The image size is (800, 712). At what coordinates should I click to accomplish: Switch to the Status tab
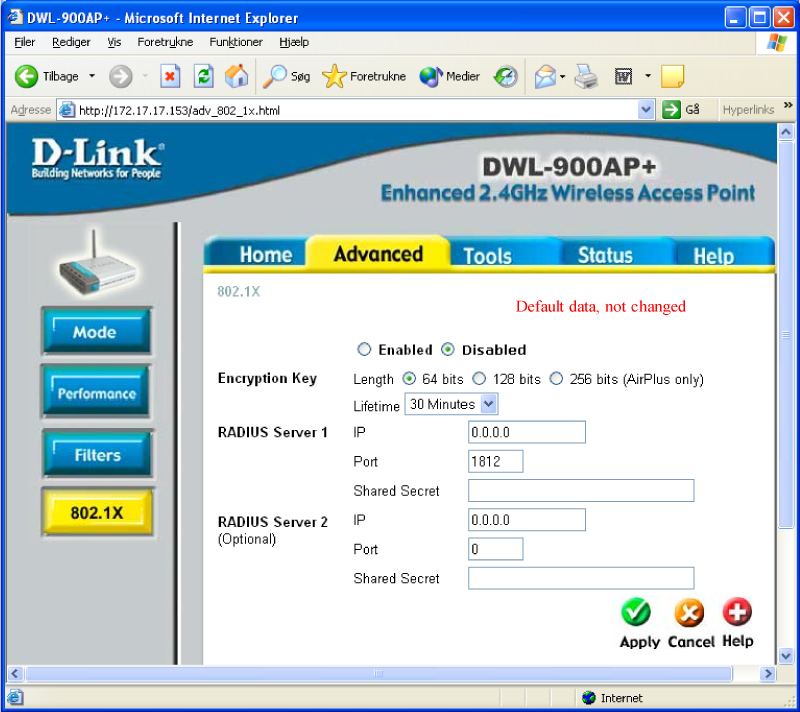[x=616, y=254]
